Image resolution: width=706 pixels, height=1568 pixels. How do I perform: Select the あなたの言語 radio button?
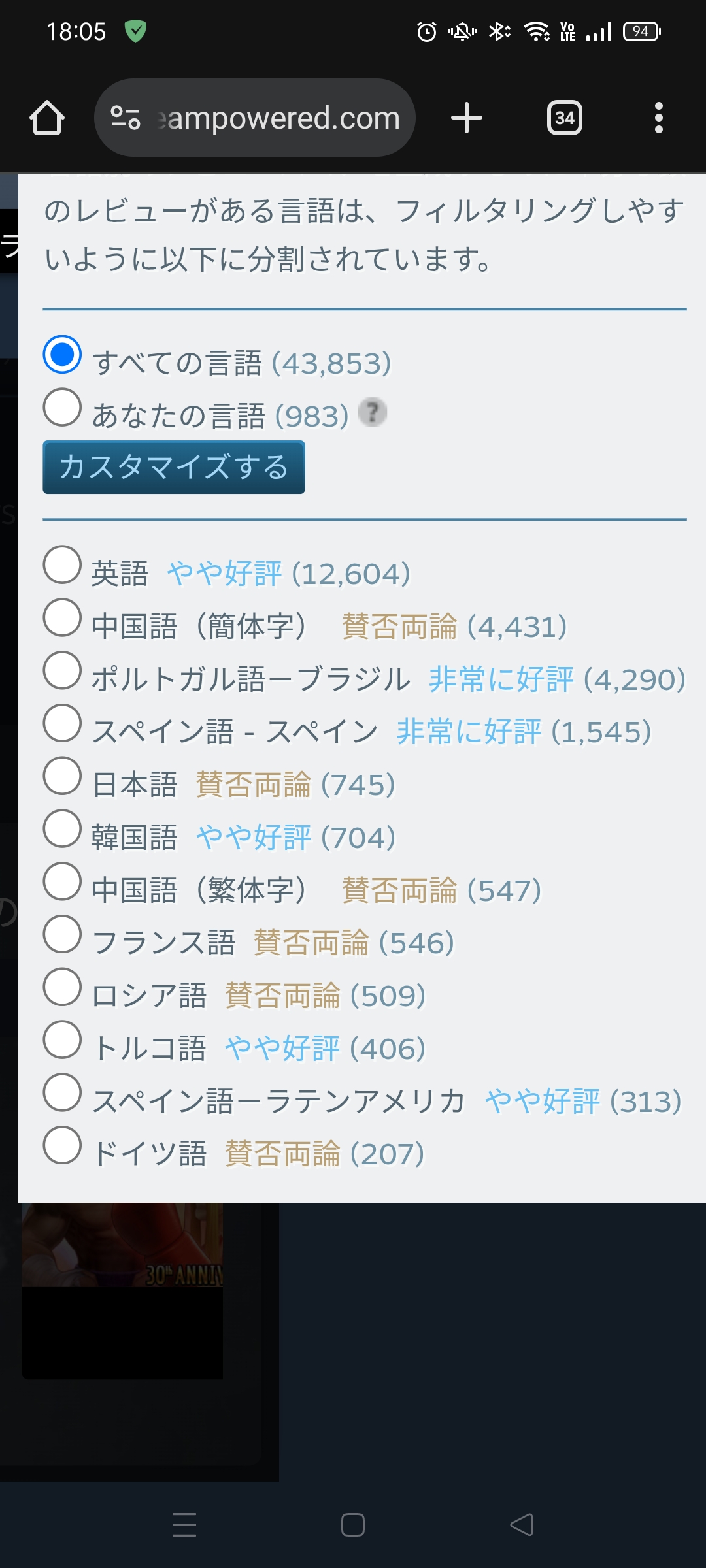[x=62, y=408]
